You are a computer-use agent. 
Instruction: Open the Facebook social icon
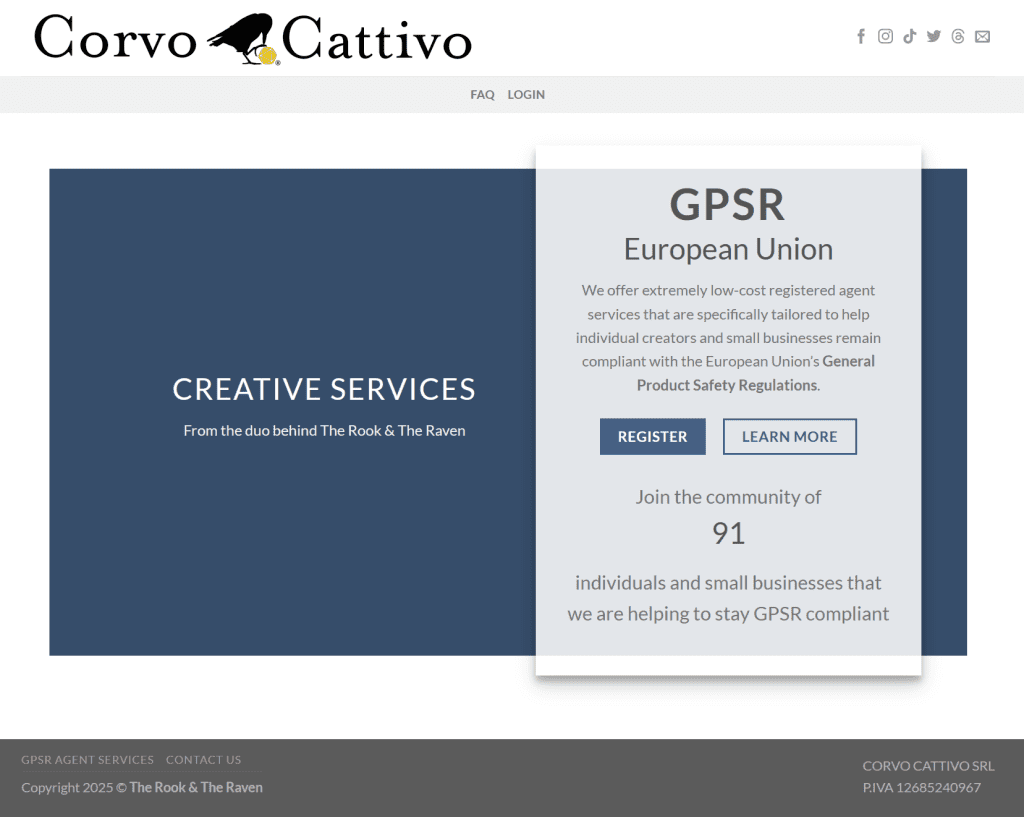(861, 37)
